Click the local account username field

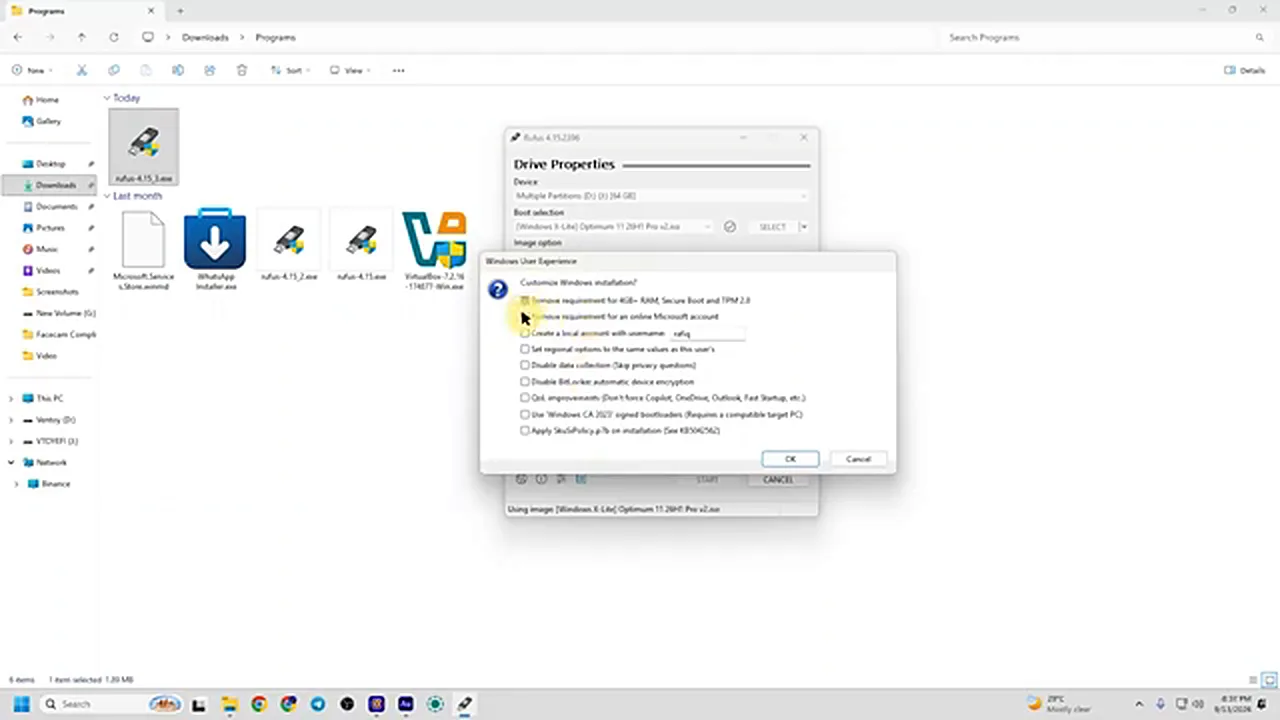click(707, 333)
